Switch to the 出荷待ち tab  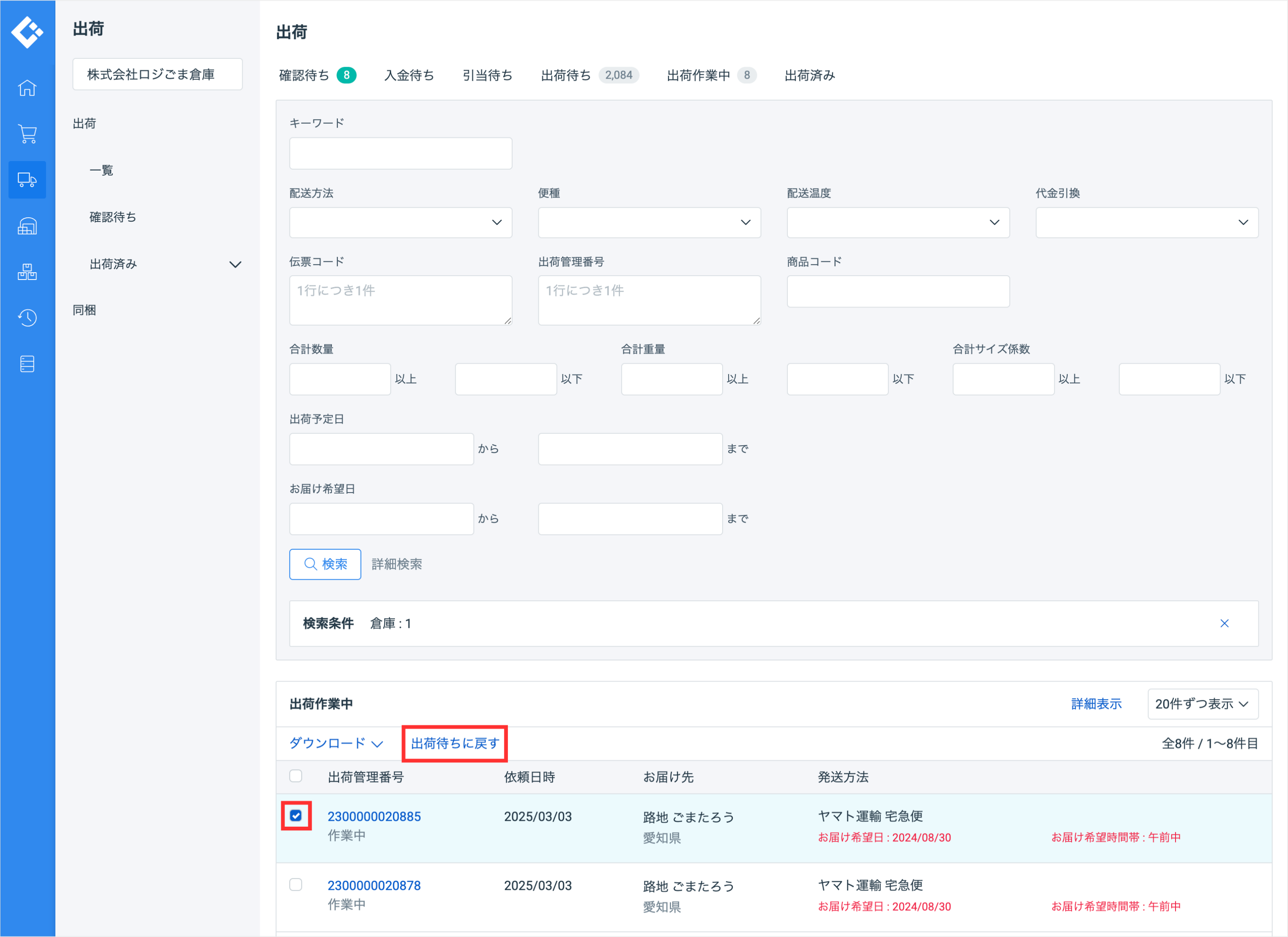[565, 76]
